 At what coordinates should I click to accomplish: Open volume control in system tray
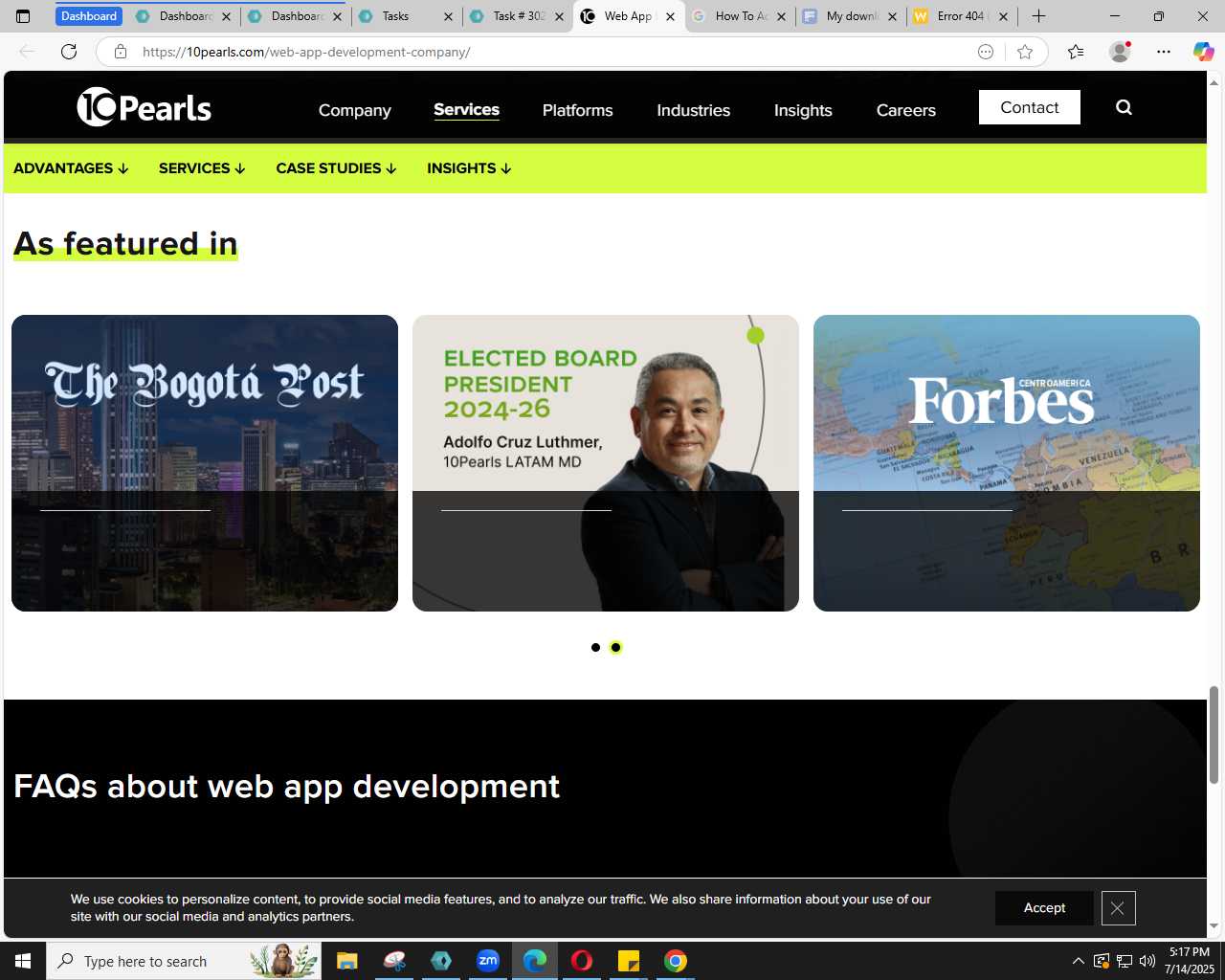pyautogui.click(x=1147, y=961)
